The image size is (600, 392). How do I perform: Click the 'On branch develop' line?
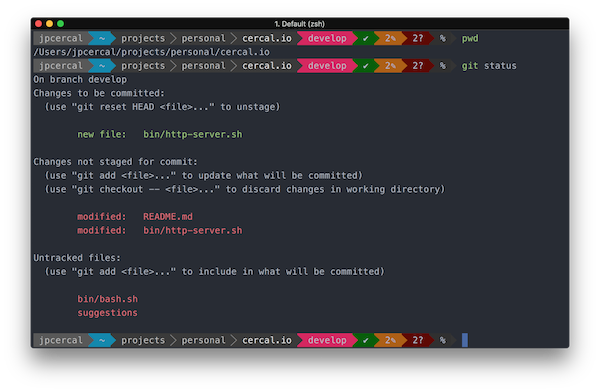tap(80, 79)
